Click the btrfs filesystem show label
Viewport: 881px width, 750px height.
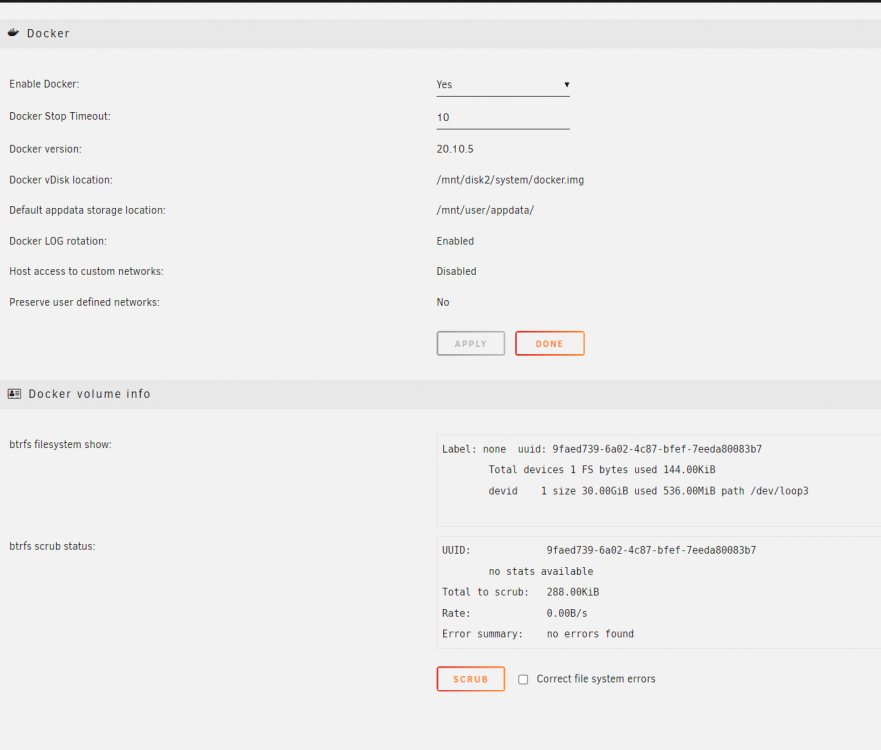60,444
